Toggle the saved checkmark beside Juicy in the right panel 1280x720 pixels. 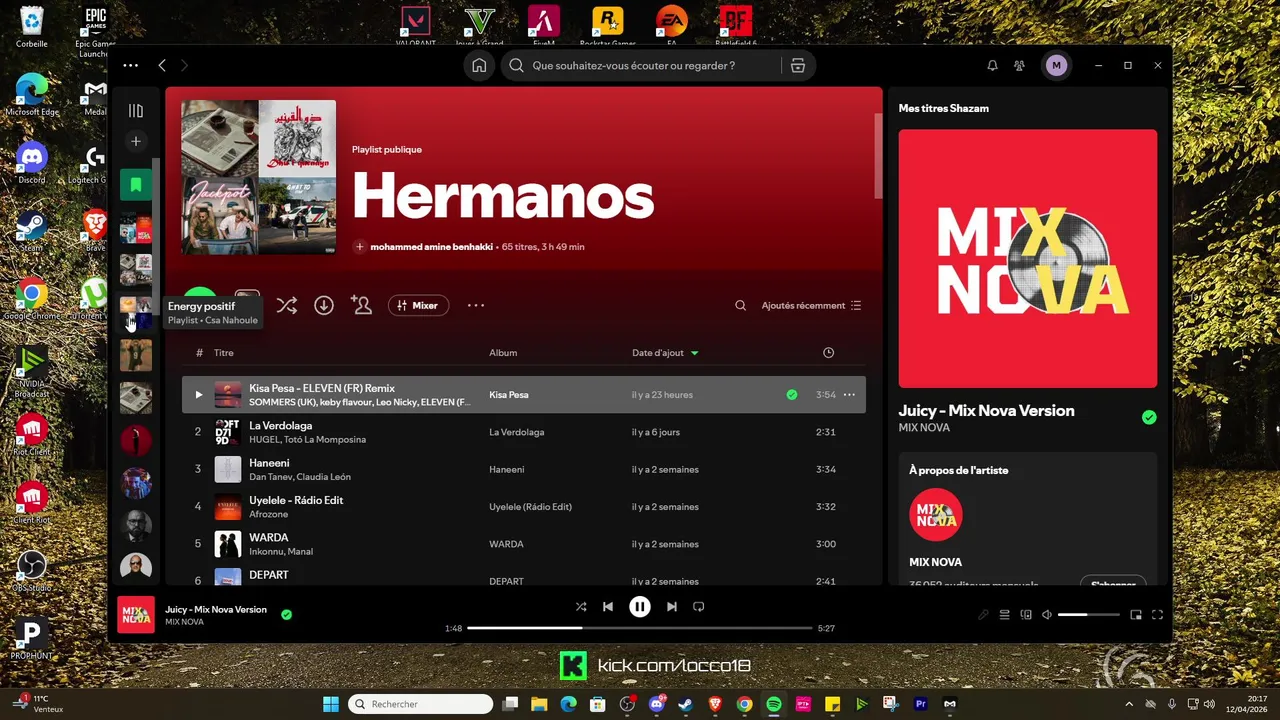click(x=1149, y=417)
